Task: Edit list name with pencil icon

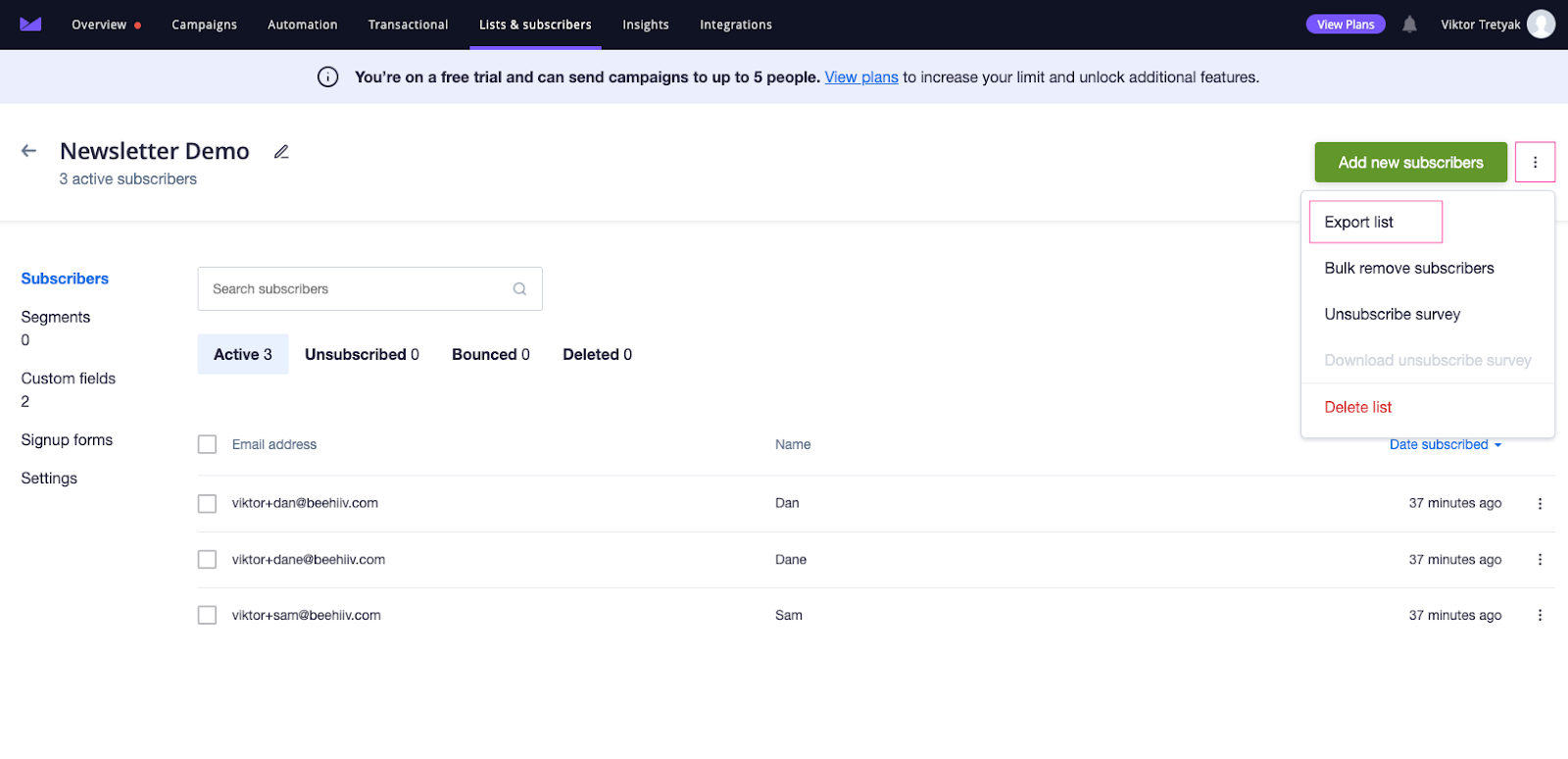Action: pyautogui.click(x=281, y=152)
